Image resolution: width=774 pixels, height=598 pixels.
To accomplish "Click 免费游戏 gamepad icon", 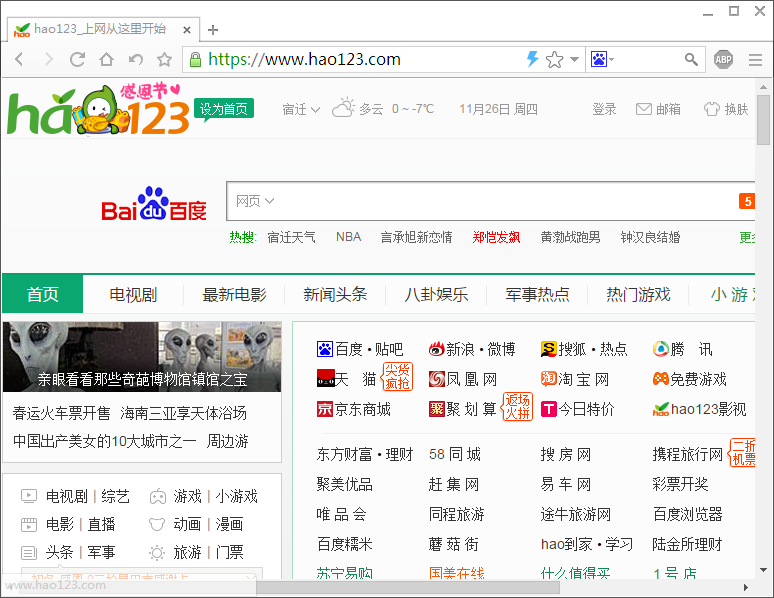I will pos(660,379).
